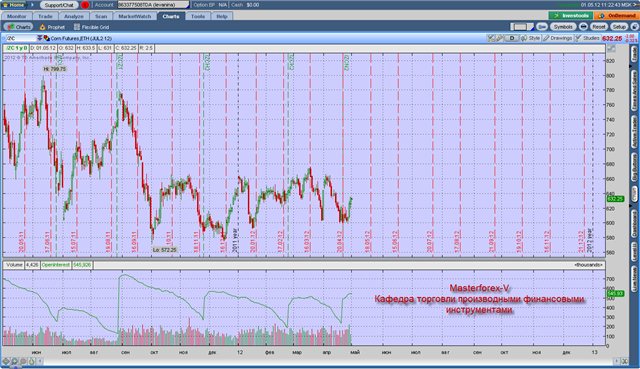The width and height of the screenshot is (640, 369).
Task: Click the zoom-in magnifier at chart bottom-left
Action: click(14, 361)
